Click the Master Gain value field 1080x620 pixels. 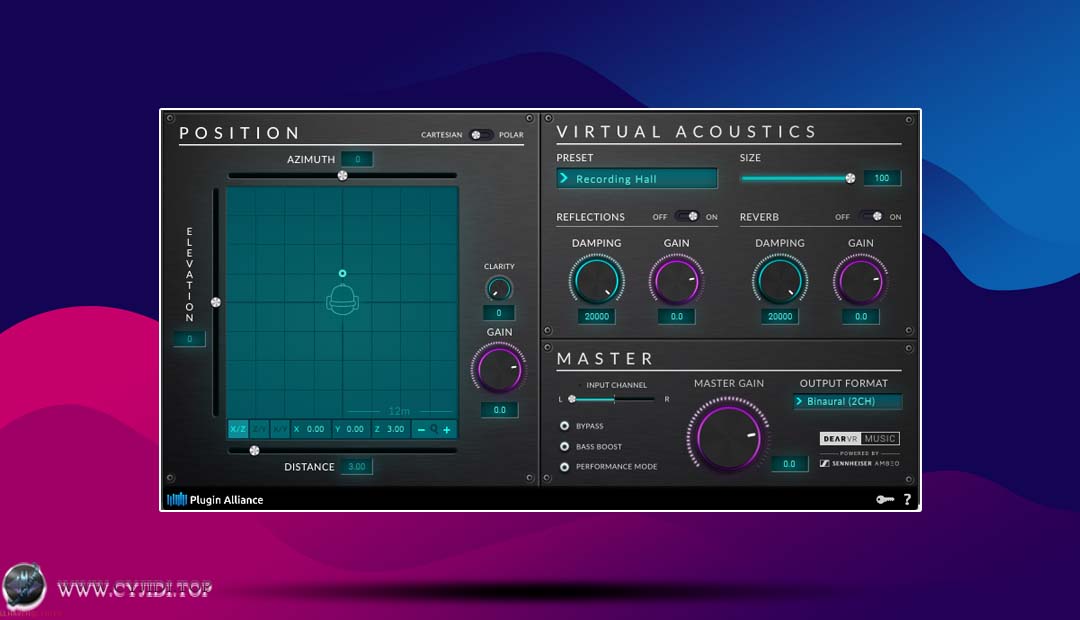click(789, 464)
